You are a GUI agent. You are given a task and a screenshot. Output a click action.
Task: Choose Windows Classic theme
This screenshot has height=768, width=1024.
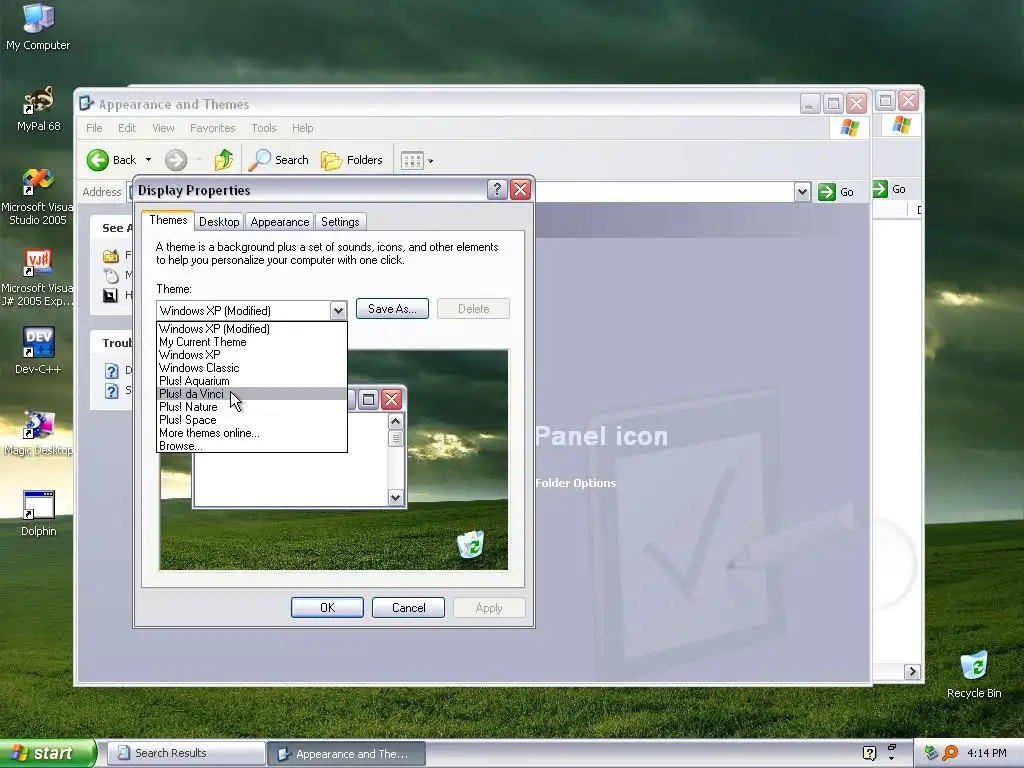coord(251,368)
